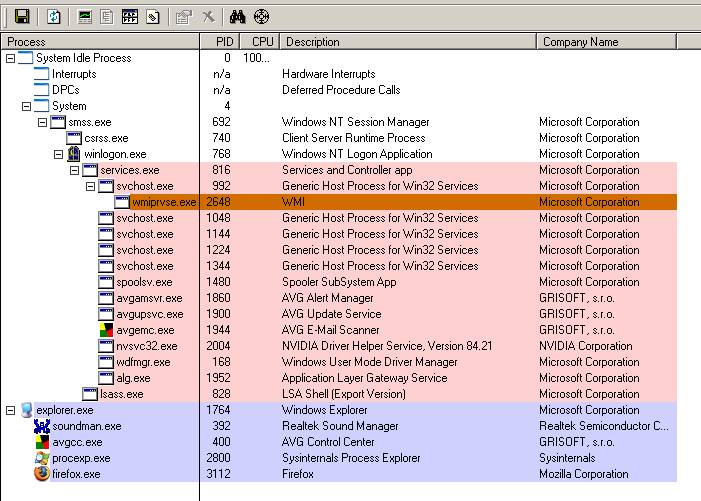Click the Show Process Tree toolbar icon

coord(106,17)
